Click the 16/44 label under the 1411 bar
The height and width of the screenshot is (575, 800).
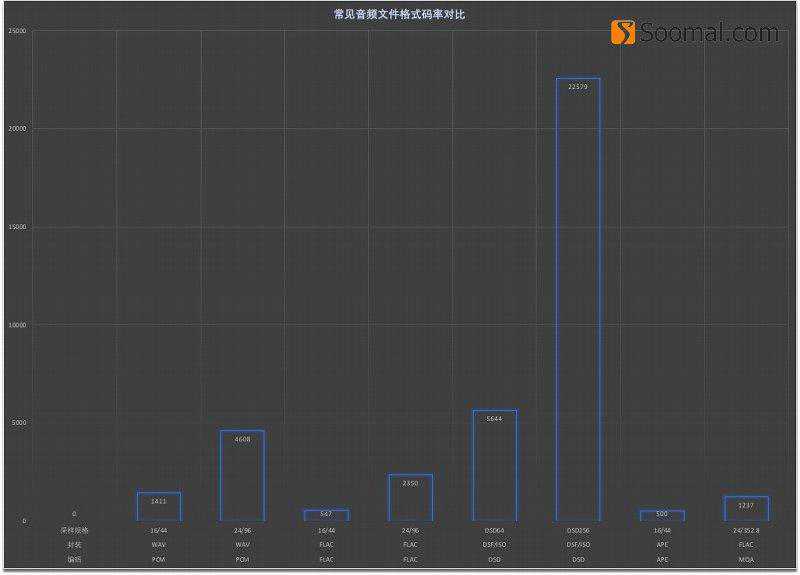point(159,531)
